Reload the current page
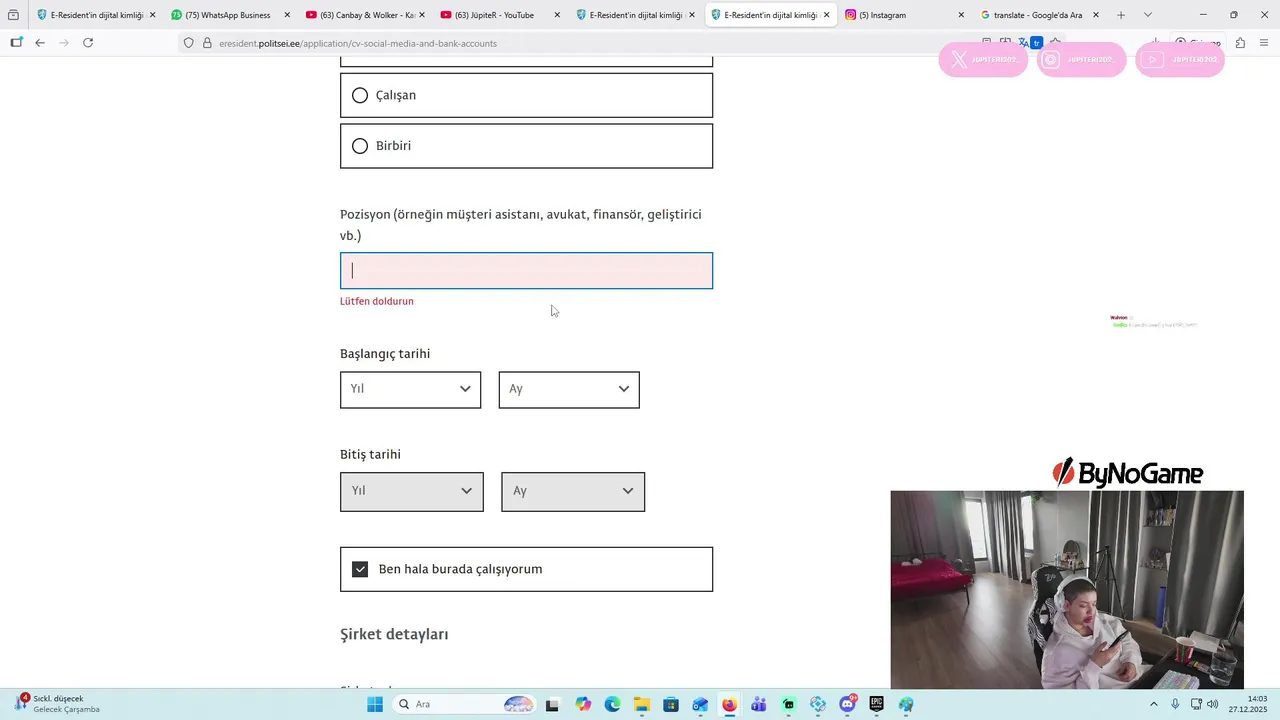This screenshot has height=720, width=1280. (x=88, y=43)
